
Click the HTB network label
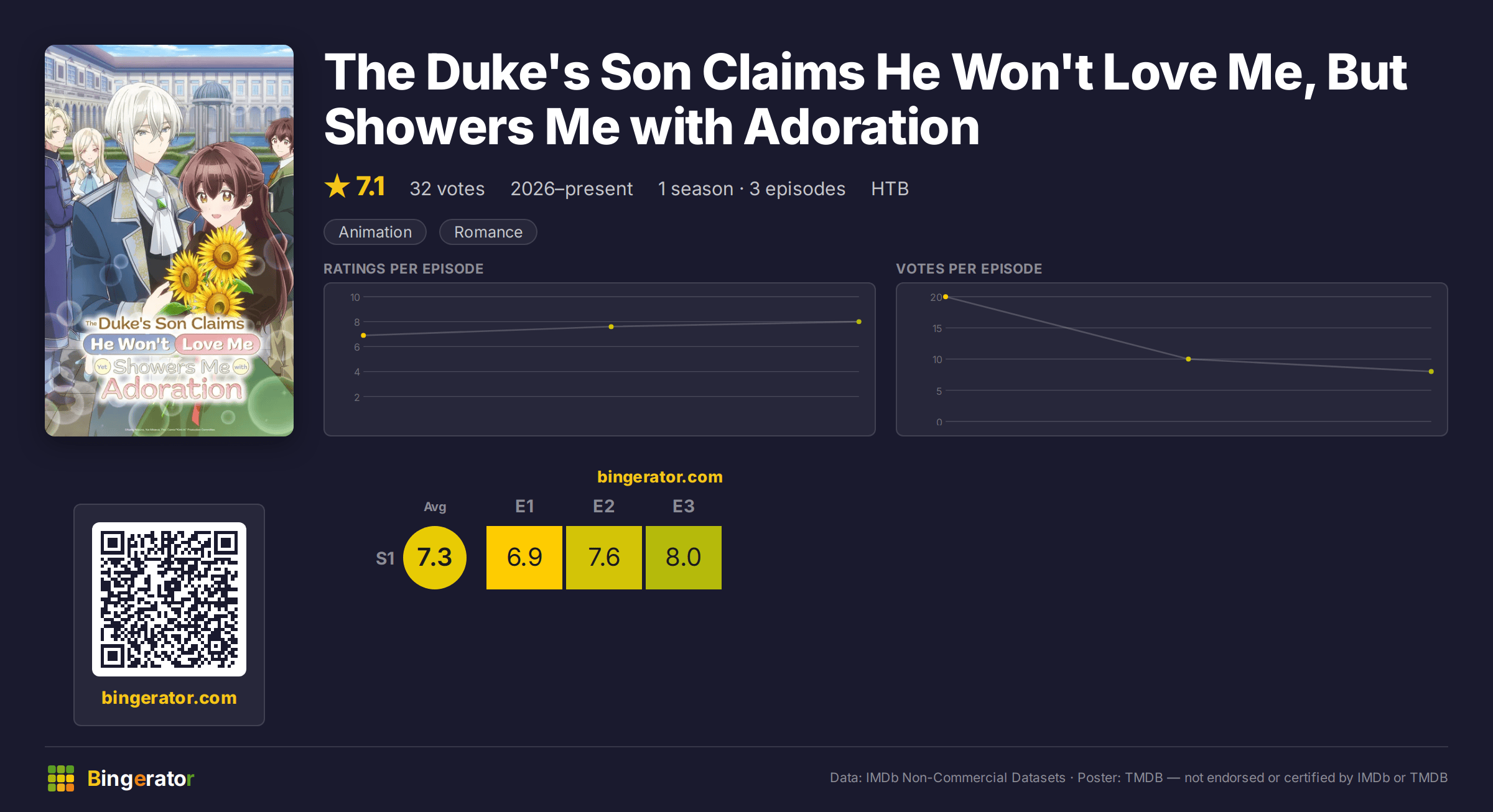pos(890,188)
